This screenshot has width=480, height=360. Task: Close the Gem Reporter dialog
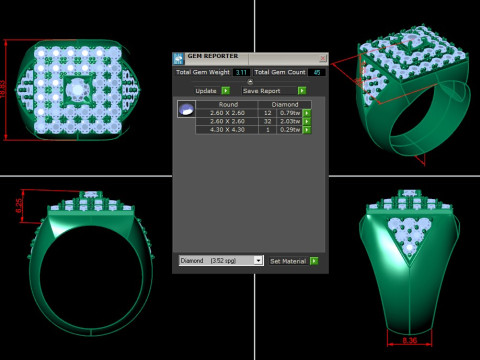(x=323, y=58)
